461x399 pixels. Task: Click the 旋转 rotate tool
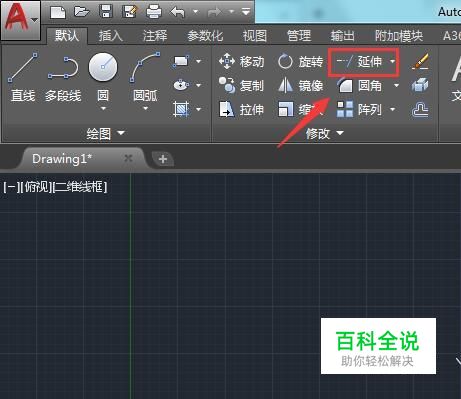click(x=300, y=62)
